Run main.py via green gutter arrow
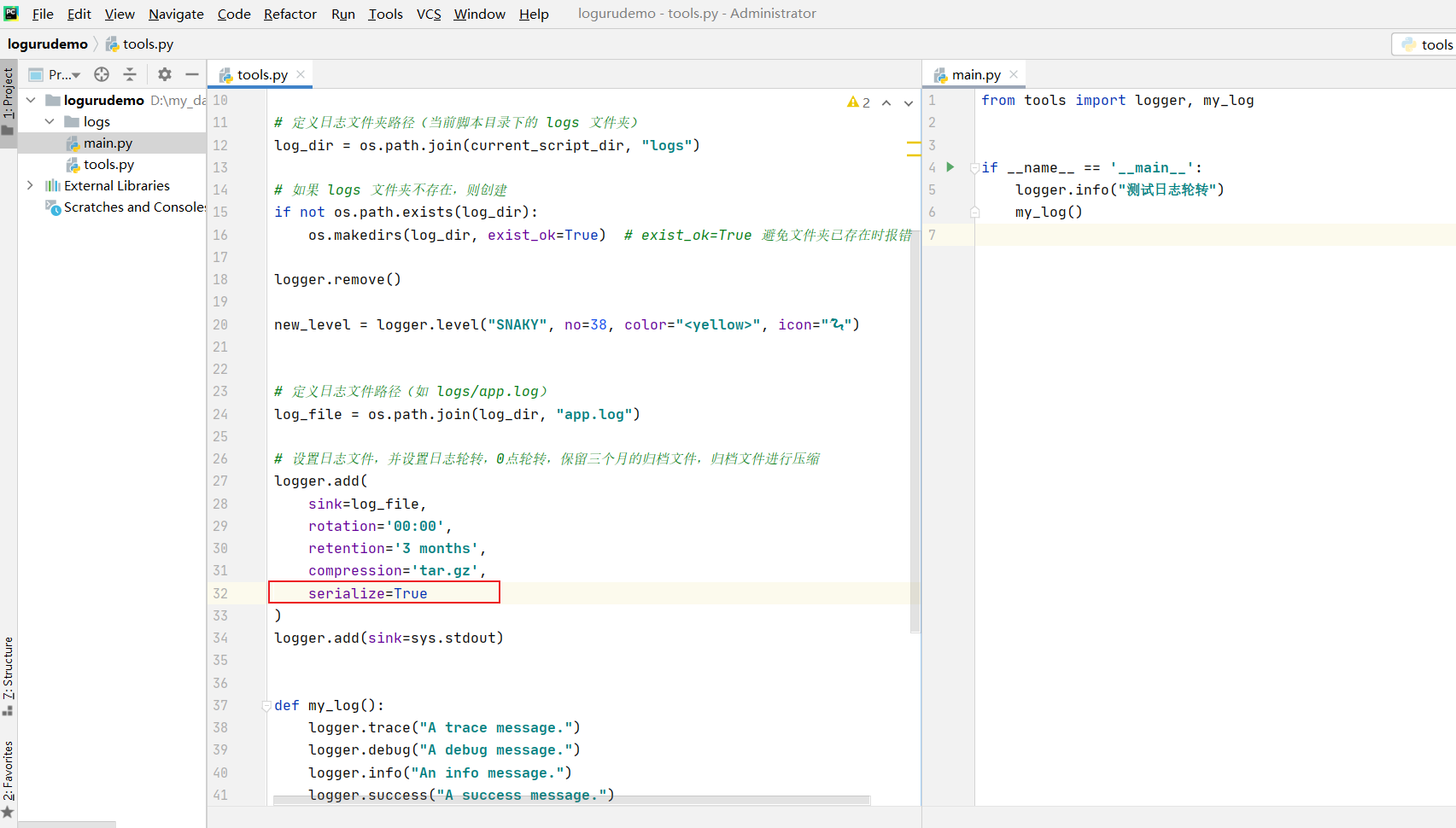The height and width of the screenshot is (828, 1456). (950, 167)
